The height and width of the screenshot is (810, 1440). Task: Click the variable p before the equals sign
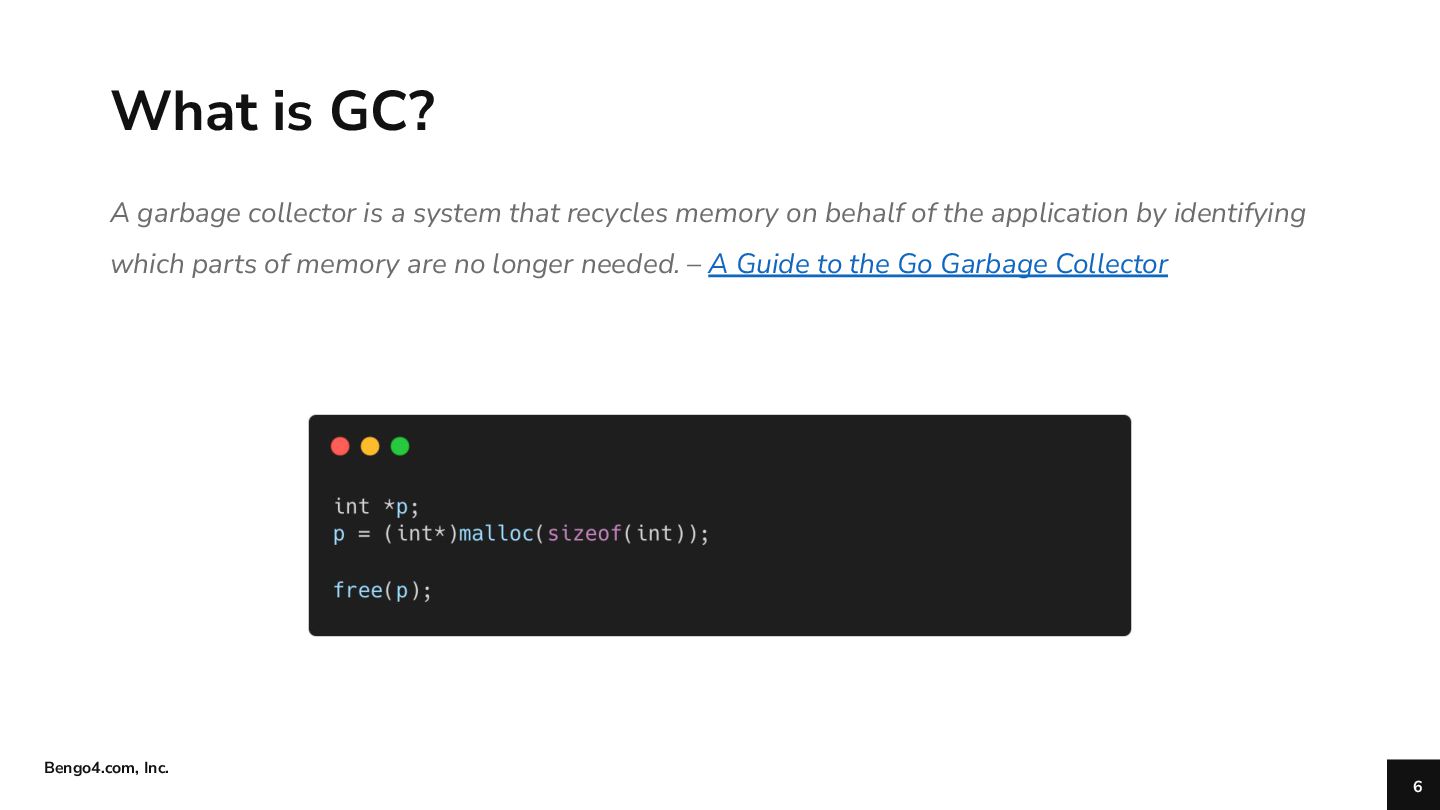click(x=339, y=535)
